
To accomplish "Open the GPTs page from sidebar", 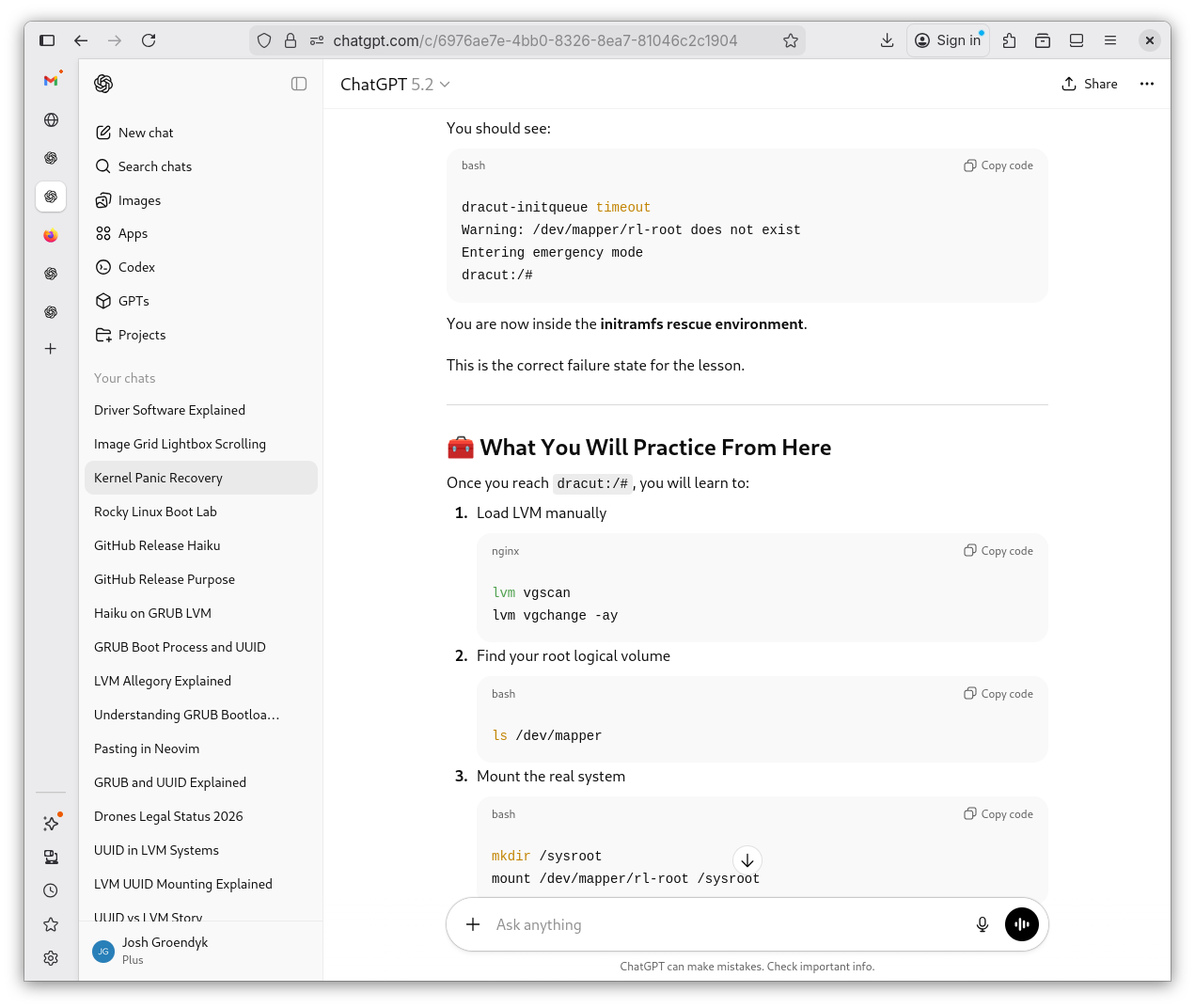I will point(133,301).
